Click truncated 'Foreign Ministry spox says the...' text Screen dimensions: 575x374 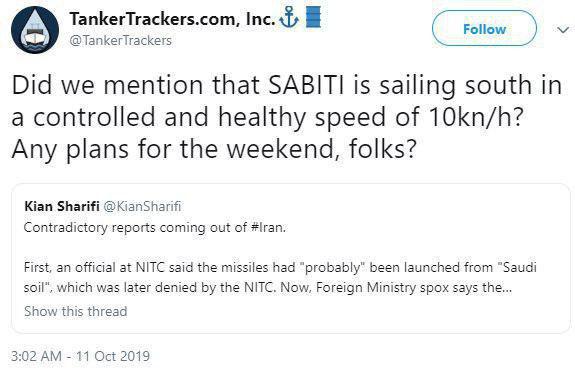[414, 287]
